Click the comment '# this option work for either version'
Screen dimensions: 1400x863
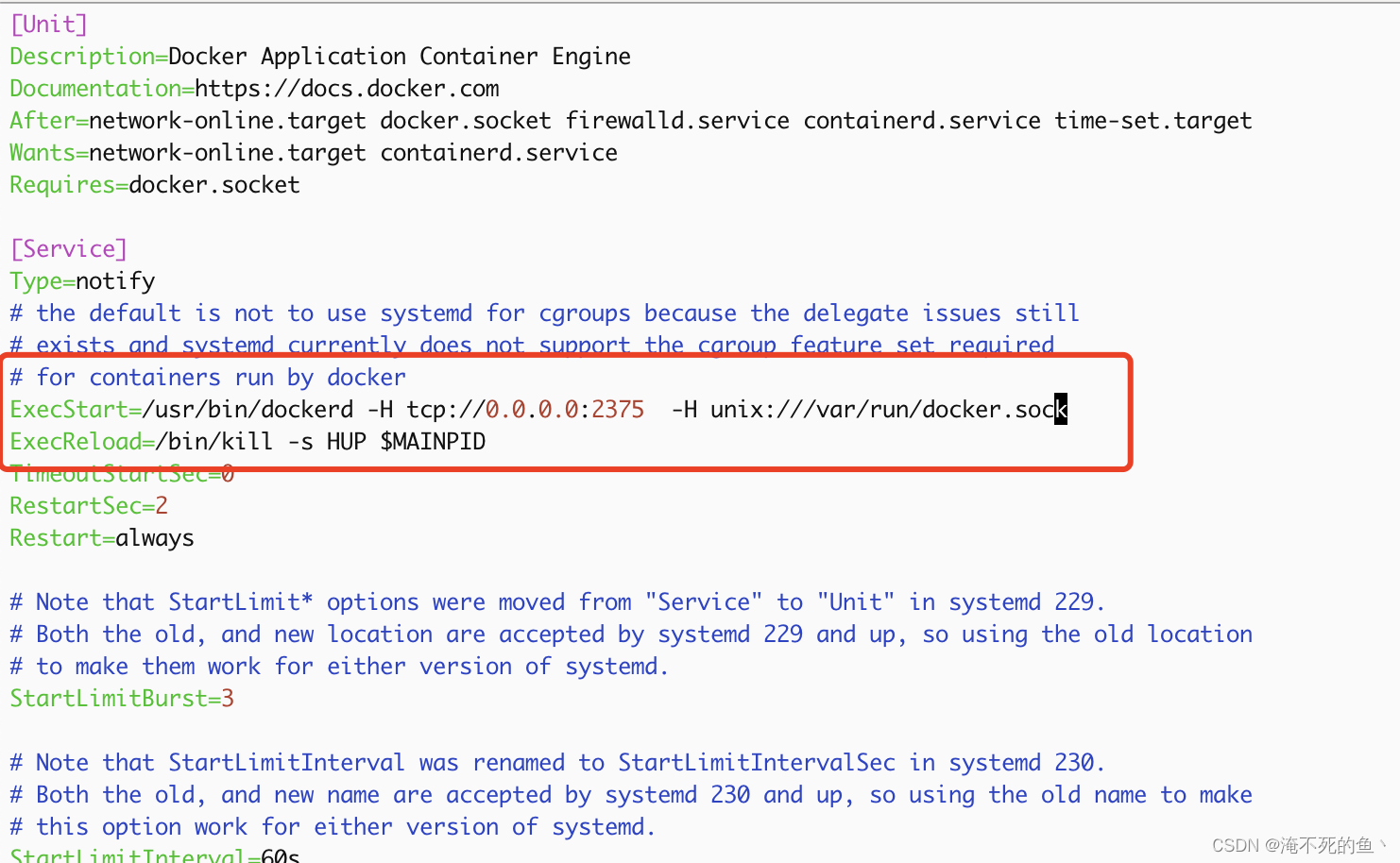coord(333,827)
